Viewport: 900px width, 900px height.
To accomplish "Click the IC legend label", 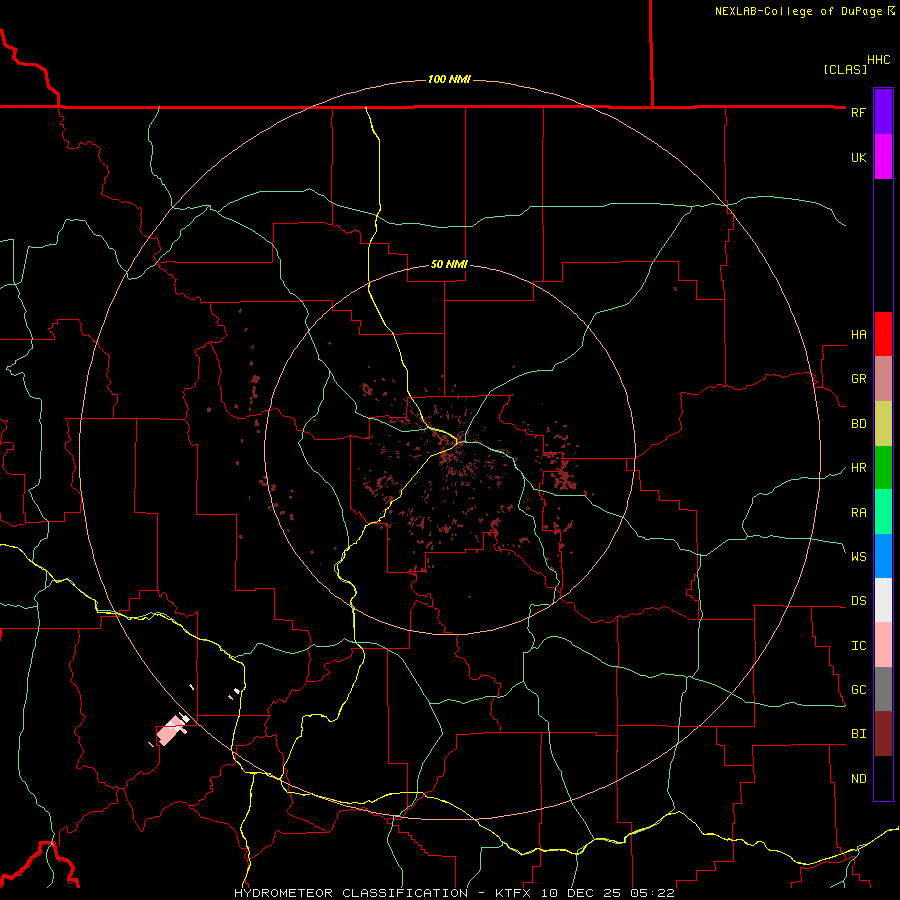I will pos(858,646).
